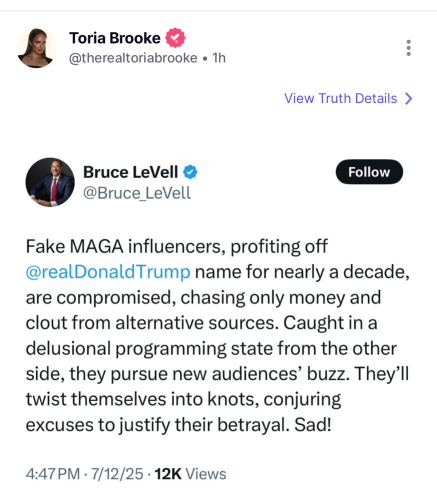Viewport: 437px width, 500px height.
Task: Click Bruce LeVell's blue verified checkmark
Action: click(190, 172)
